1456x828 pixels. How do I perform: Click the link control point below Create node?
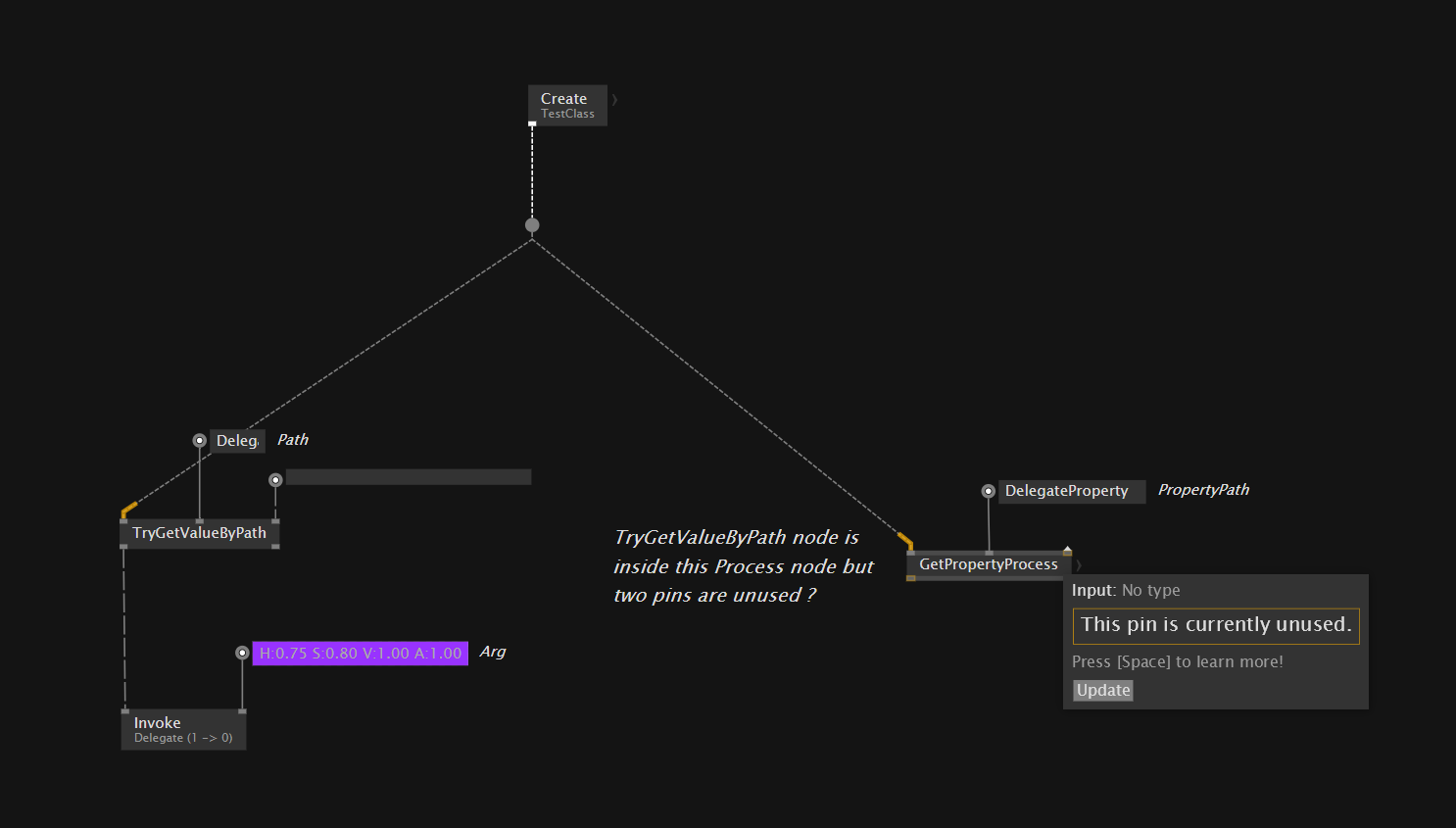pyautogui.click(x=532, y=225)
